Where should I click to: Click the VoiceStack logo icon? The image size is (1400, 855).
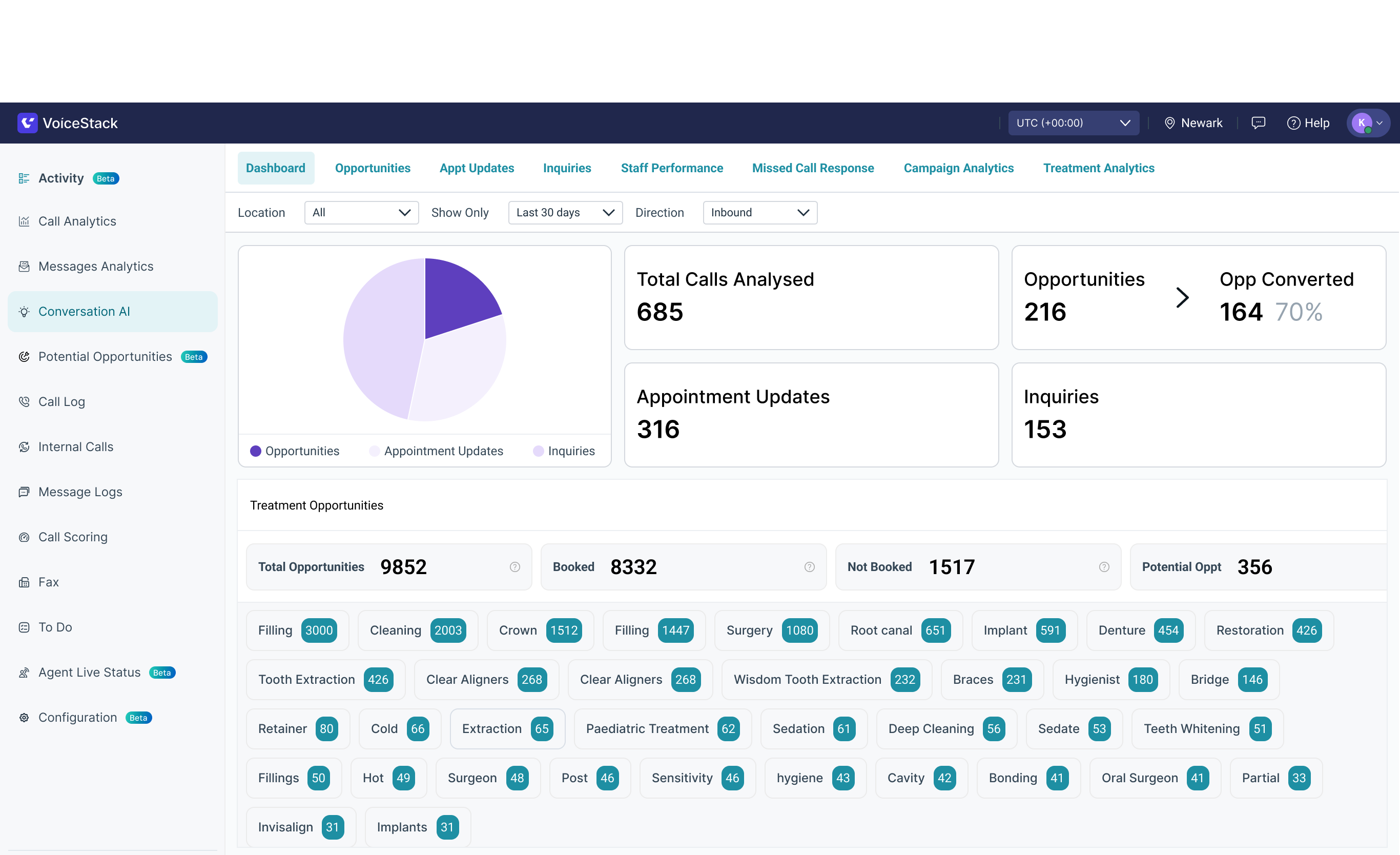click(x=27, y=123)
